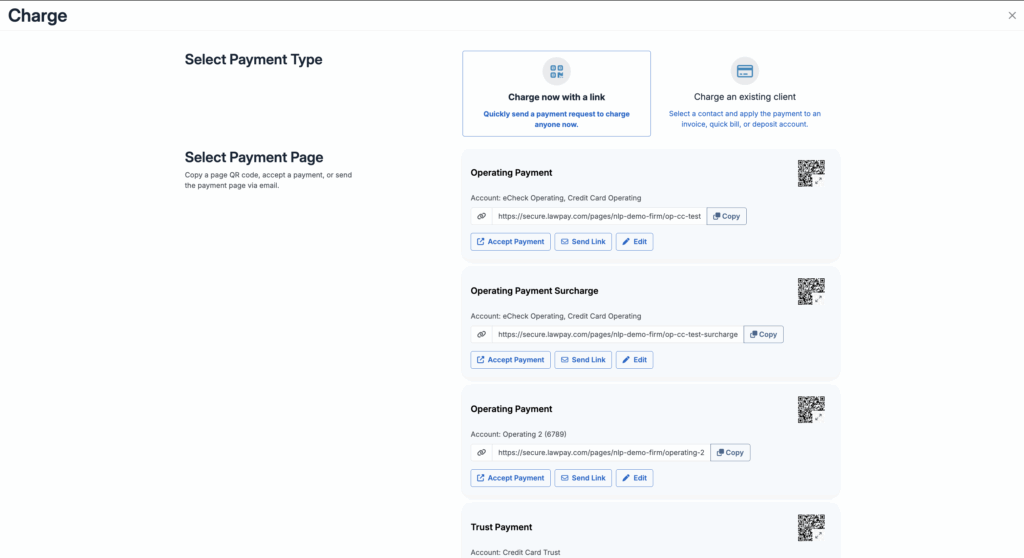Click the op-cc-test URL field

click(x=598, y=216)
